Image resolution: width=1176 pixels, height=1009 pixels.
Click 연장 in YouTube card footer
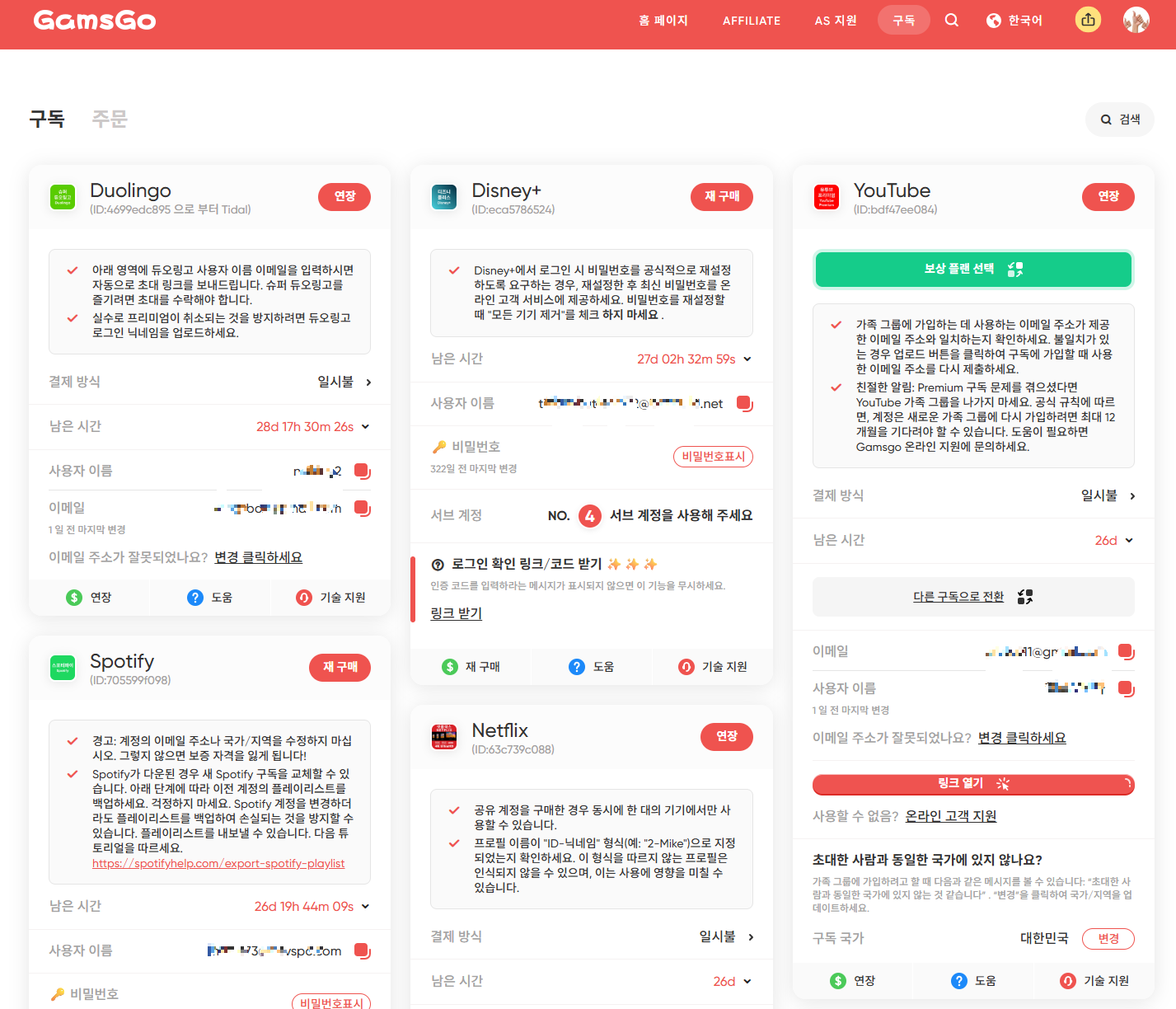point(853,981)
